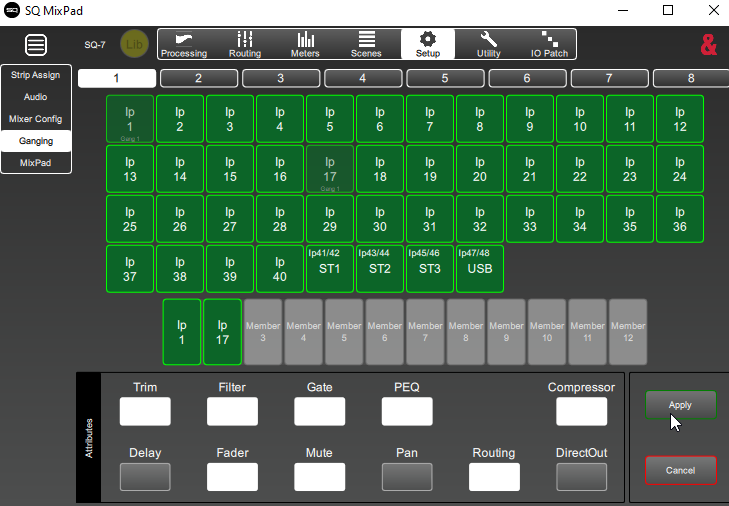Screen dimensions: 729x506
Task: Select ganged channel Ip 1 in grid
Action: tap(130, 119)
